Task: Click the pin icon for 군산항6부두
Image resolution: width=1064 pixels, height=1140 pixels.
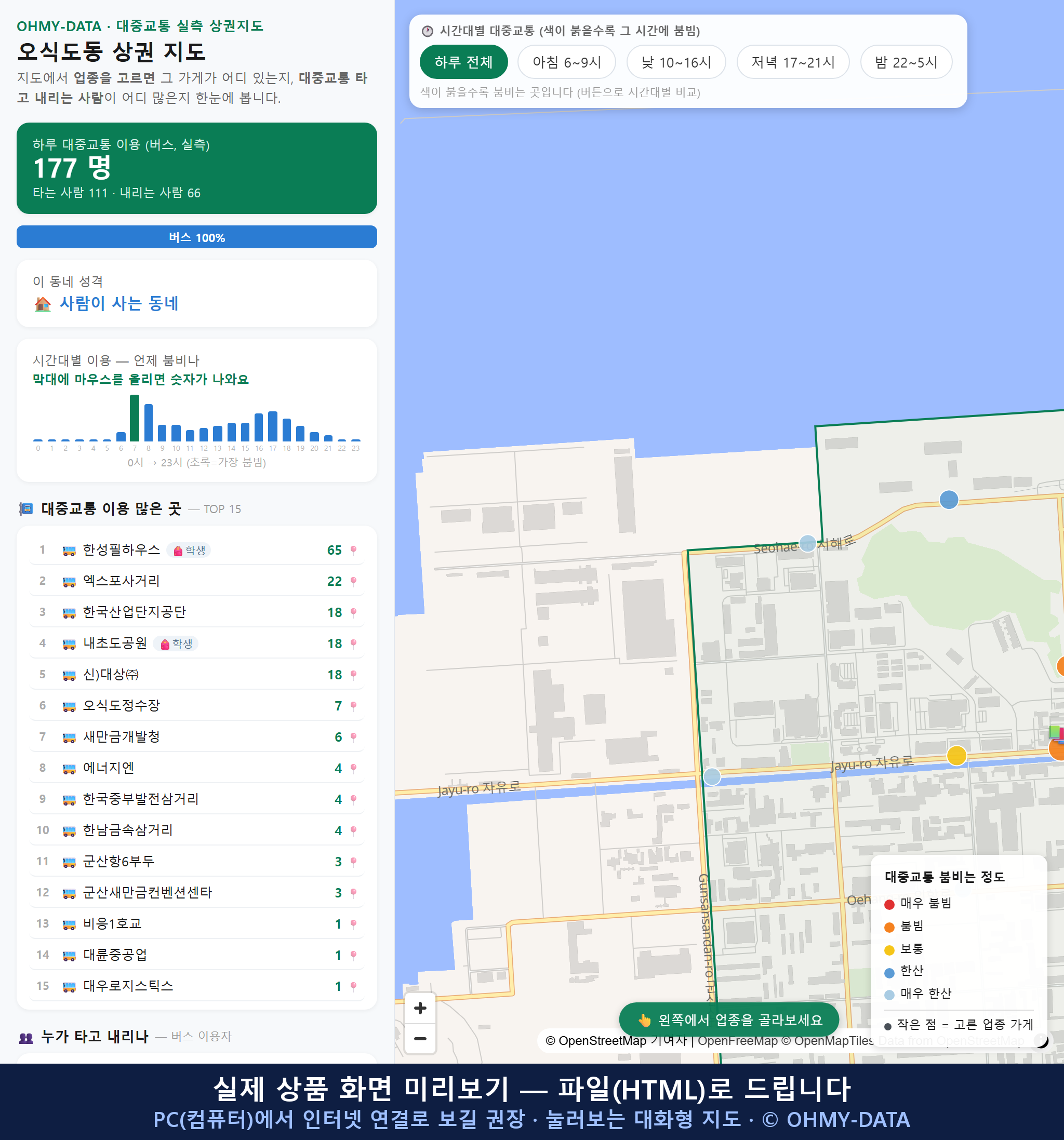Action: (353, 861)
